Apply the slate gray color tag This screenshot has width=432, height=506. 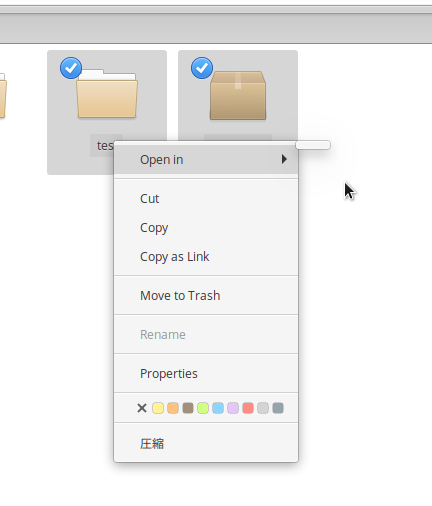278,408
